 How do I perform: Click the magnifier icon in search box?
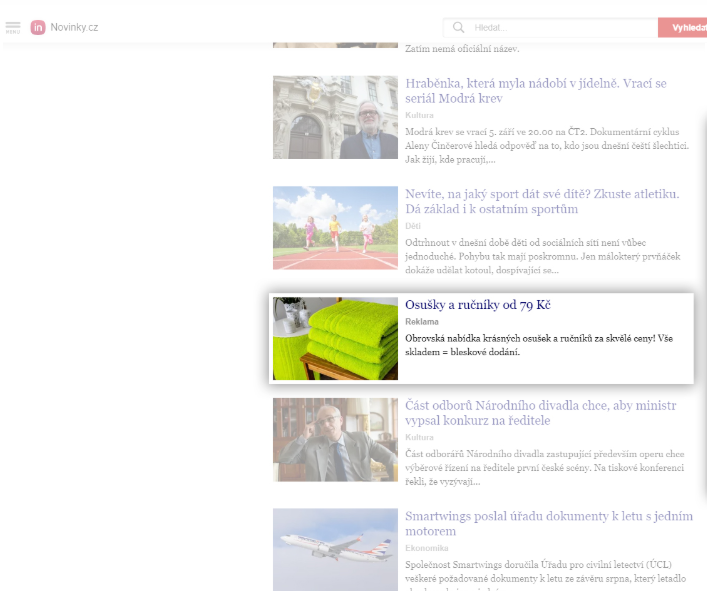tap(458, 27)
